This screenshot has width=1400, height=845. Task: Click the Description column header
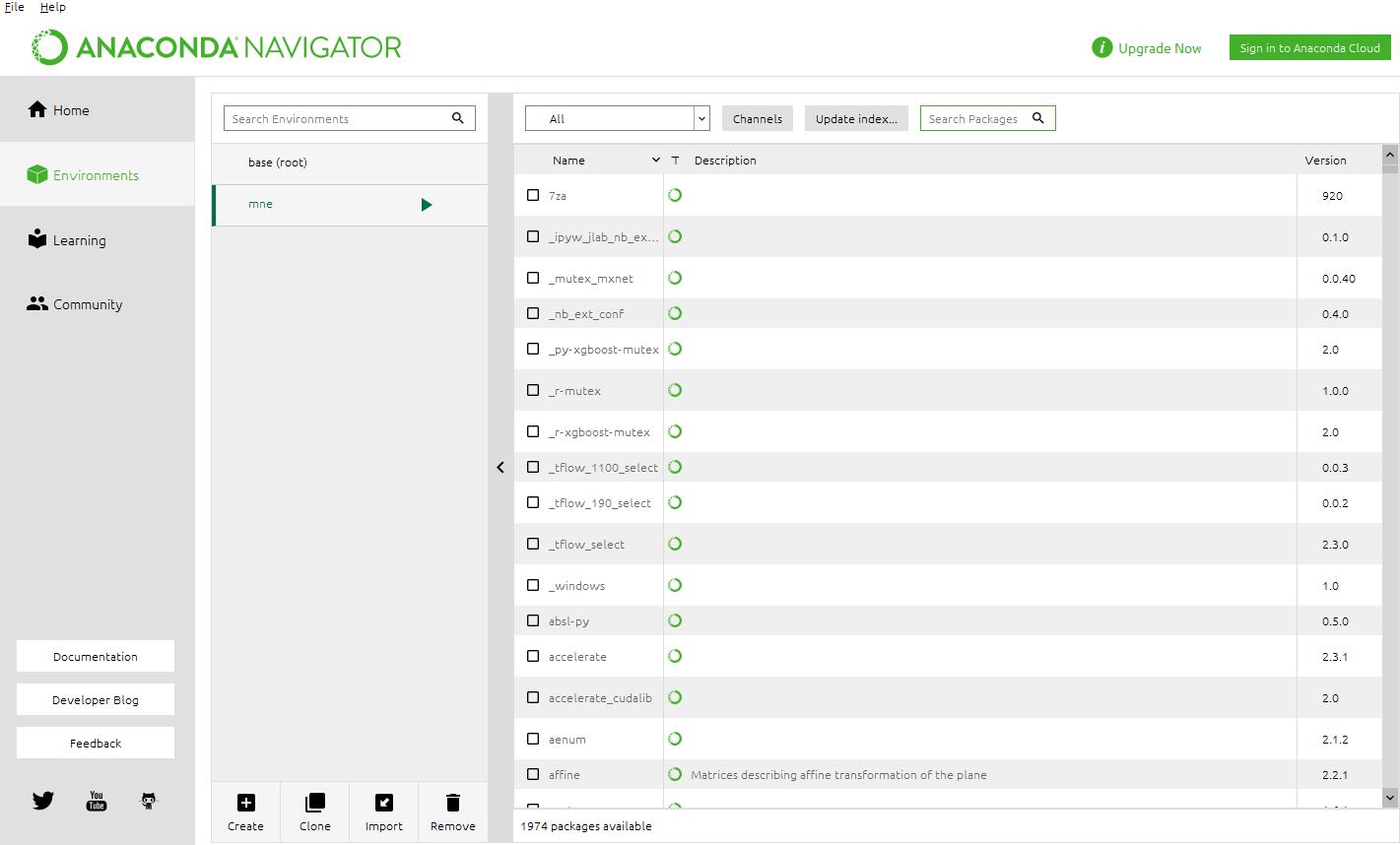[x=725, y=160]
